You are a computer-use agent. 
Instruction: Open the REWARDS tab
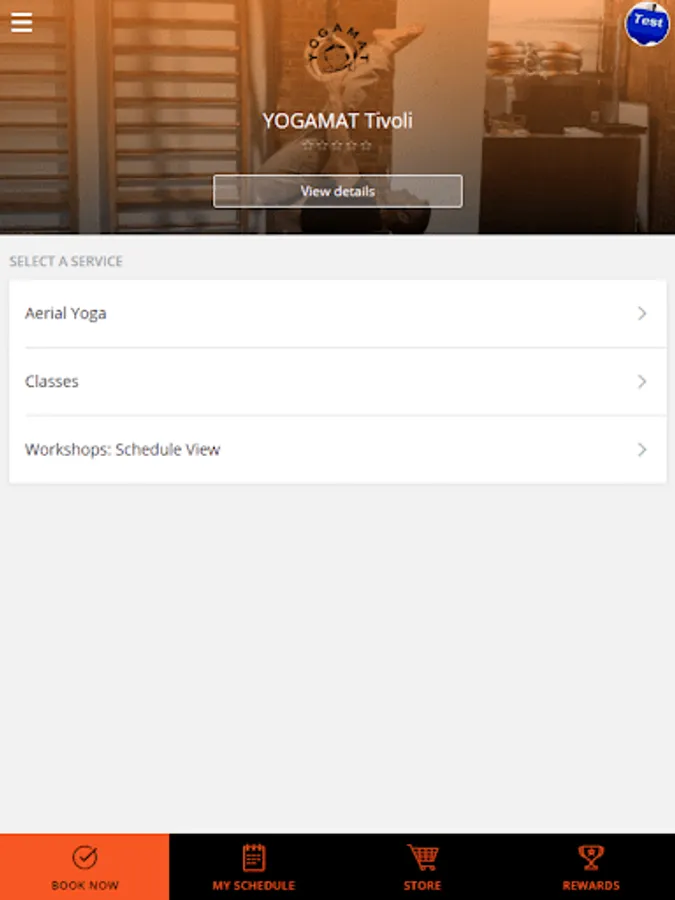tap(591, 867)
